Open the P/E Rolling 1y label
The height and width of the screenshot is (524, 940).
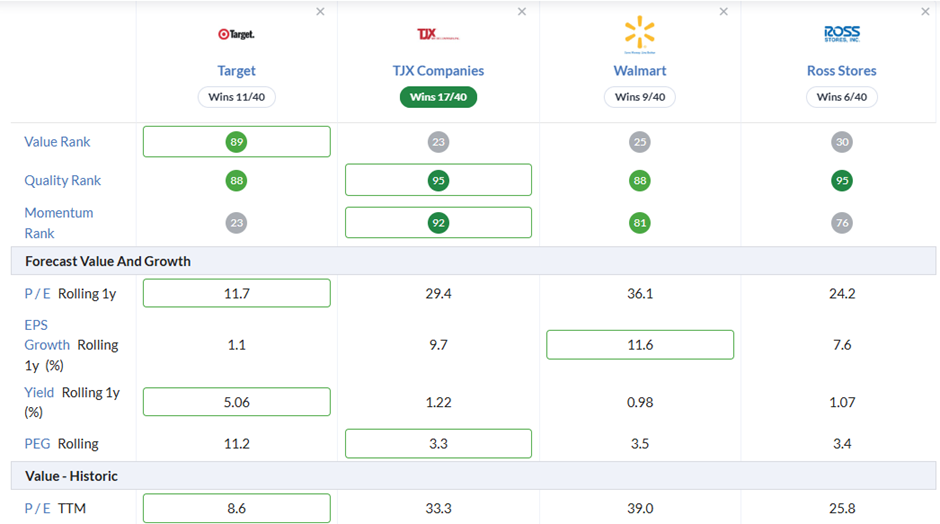(70, 294)
